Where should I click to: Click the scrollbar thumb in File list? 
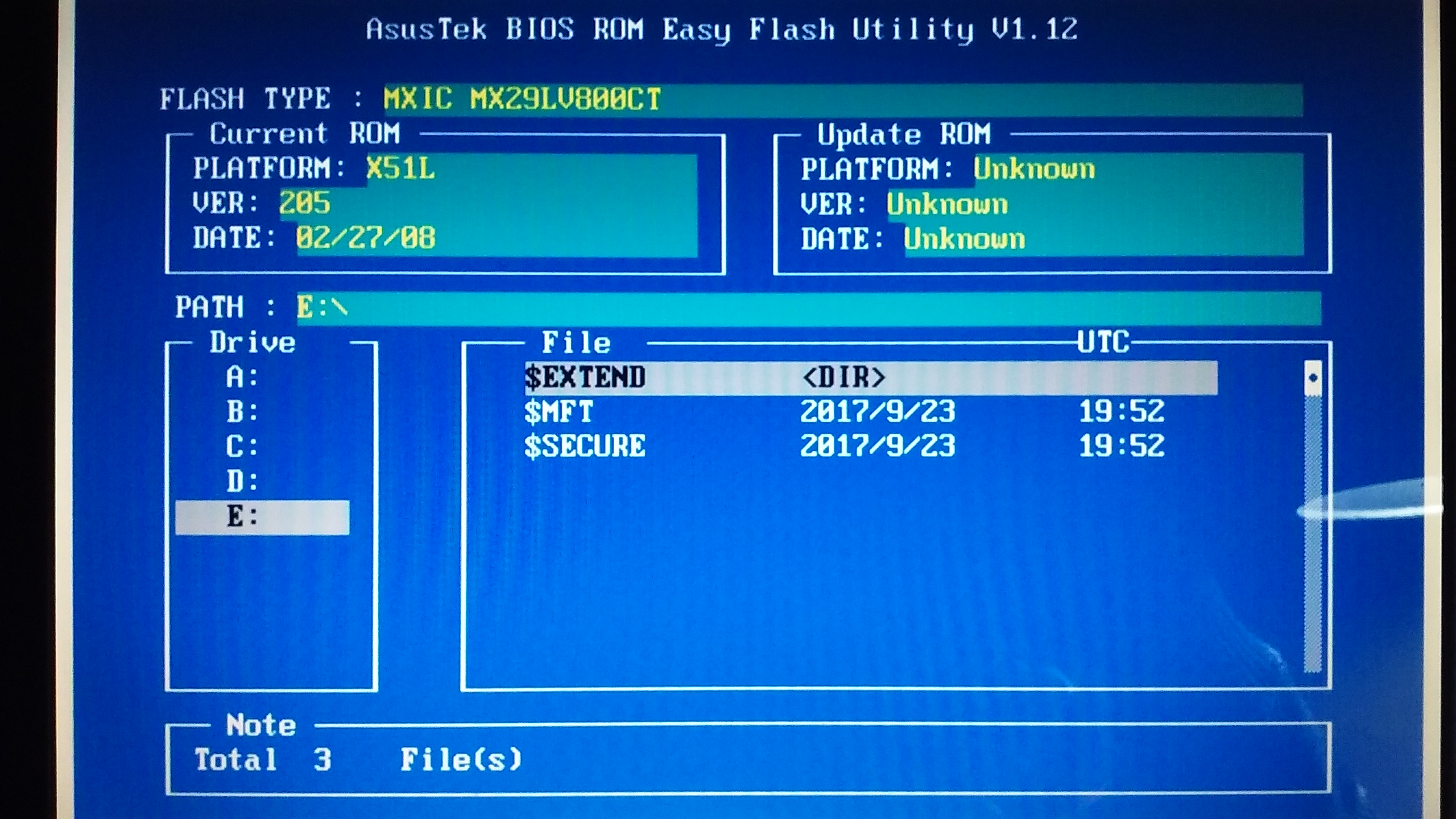click(1313, 378)
